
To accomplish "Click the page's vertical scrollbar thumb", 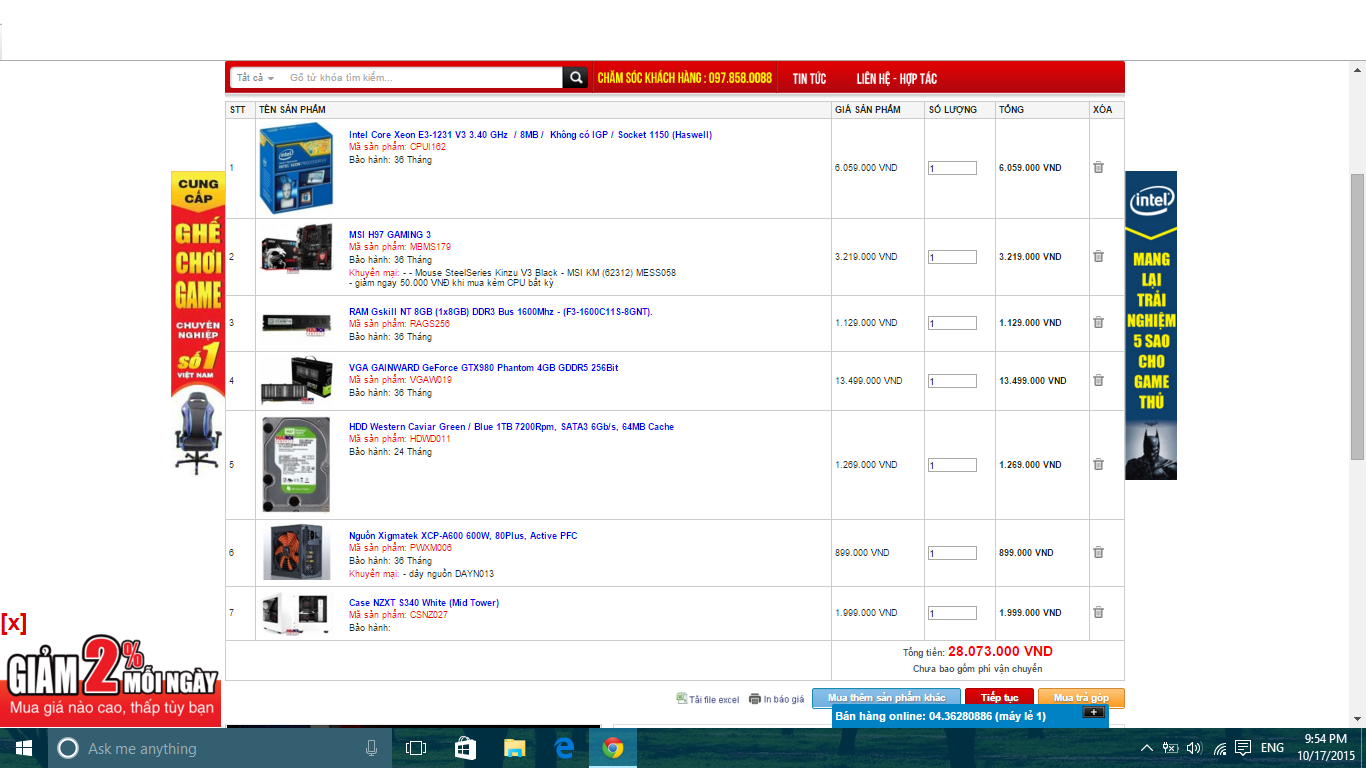I will pos(1357,317).
